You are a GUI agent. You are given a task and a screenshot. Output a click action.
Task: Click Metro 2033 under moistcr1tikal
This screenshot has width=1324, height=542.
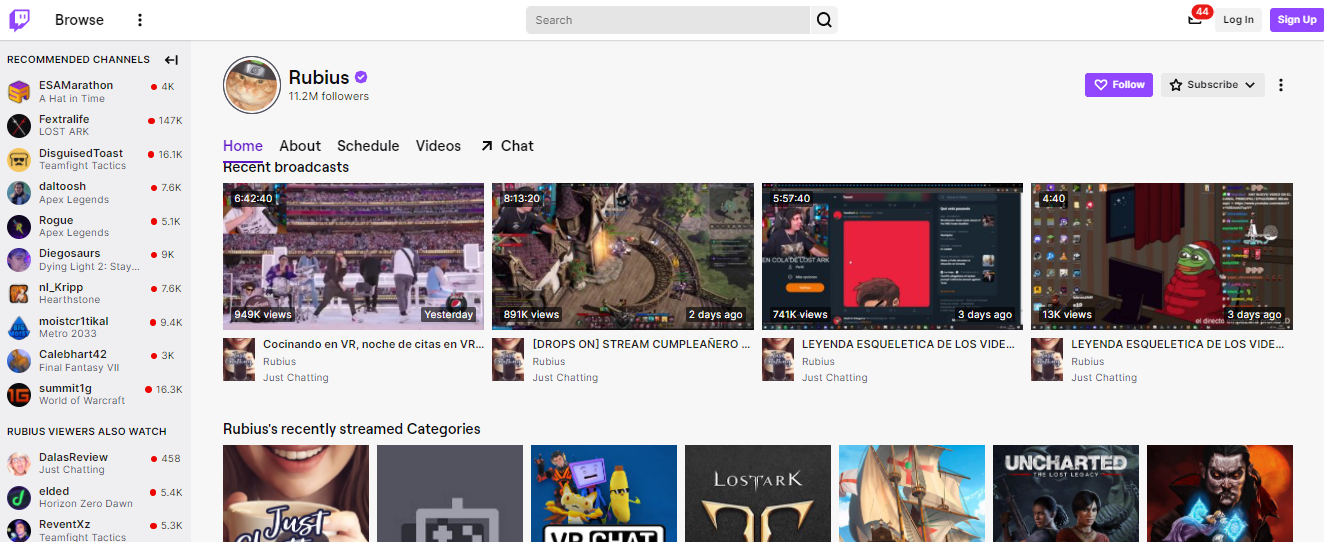pyautogui.click(x=67, y=334)
